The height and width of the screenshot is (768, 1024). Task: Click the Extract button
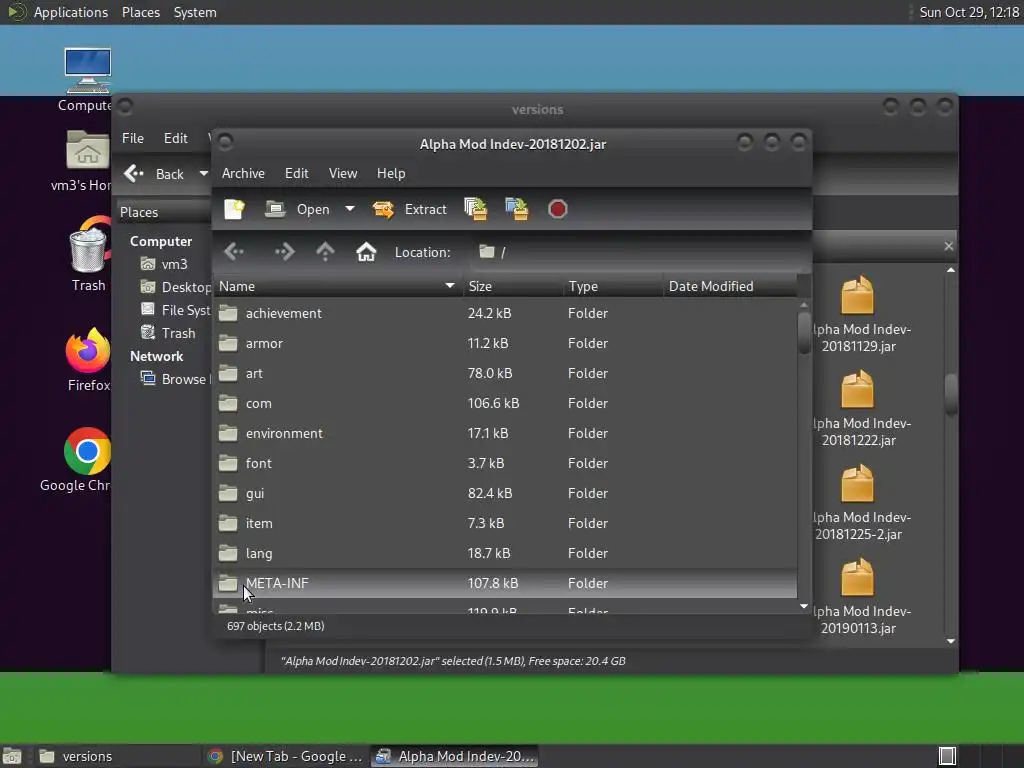click(x=409, y=209)
